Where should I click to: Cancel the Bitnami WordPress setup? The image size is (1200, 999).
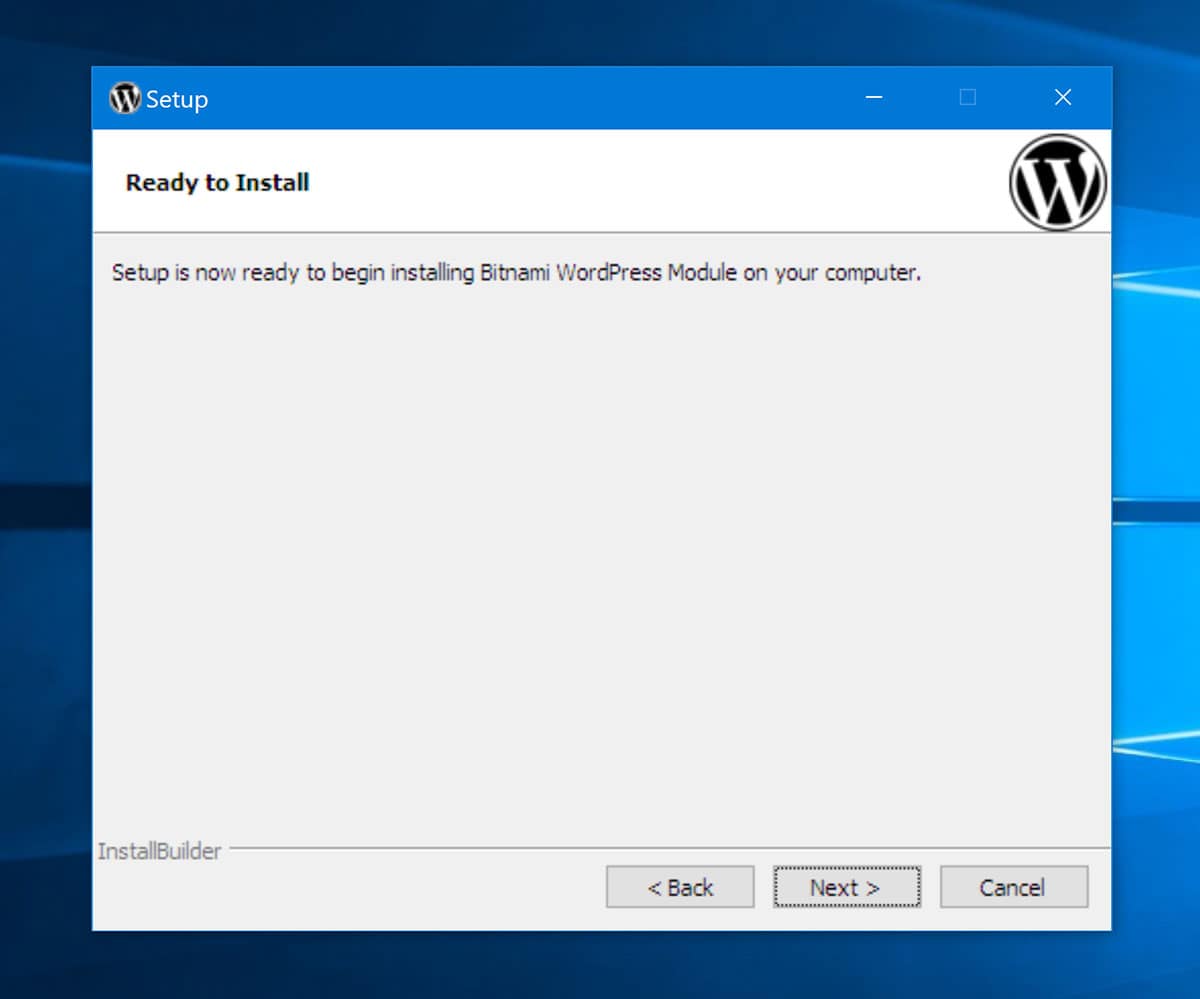pos(1013,887)
